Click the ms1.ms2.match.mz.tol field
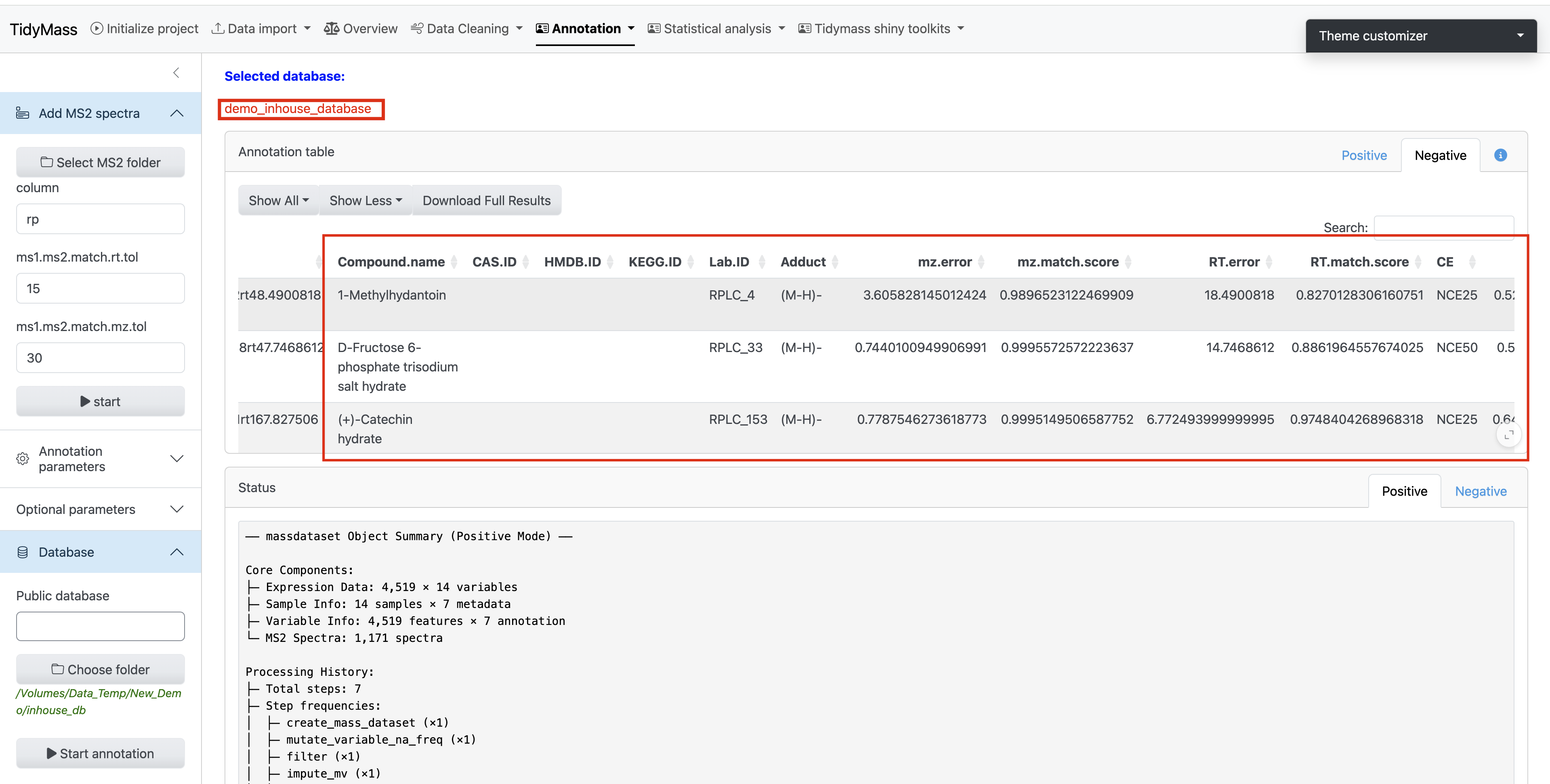Image resolution: width=1550 pixels, height=784 pixels. [101, 358]
